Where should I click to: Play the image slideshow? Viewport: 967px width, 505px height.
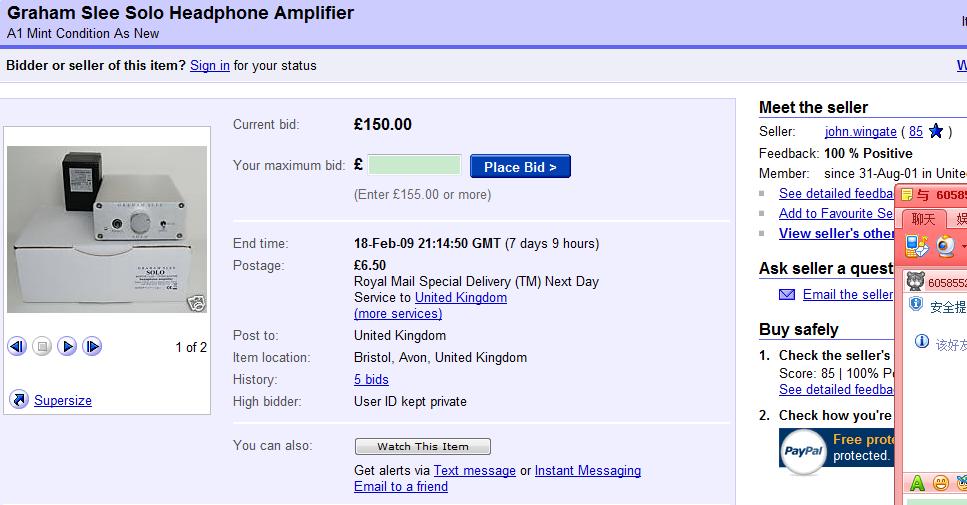coord(67,347)
